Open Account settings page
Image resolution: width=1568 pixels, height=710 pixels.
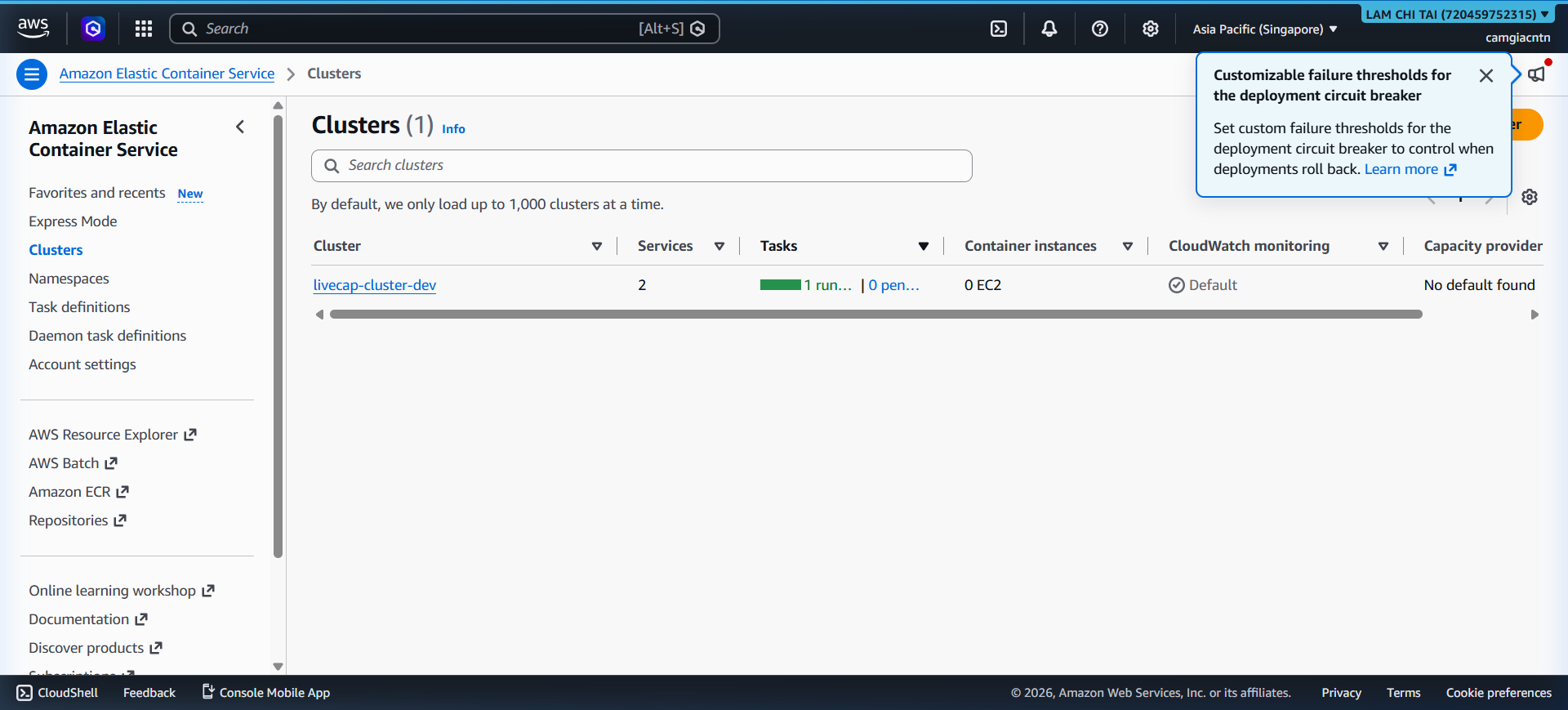pyautogui.click(x=82, y=364)
